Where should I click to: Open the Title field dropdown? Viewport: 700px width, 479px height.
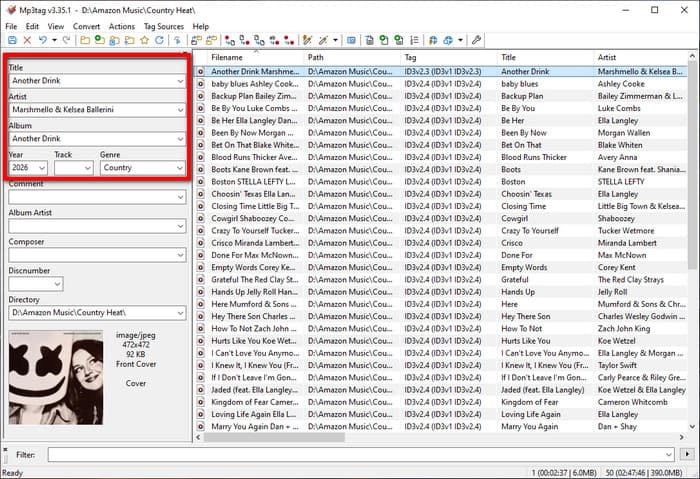[x=180, y=81]
